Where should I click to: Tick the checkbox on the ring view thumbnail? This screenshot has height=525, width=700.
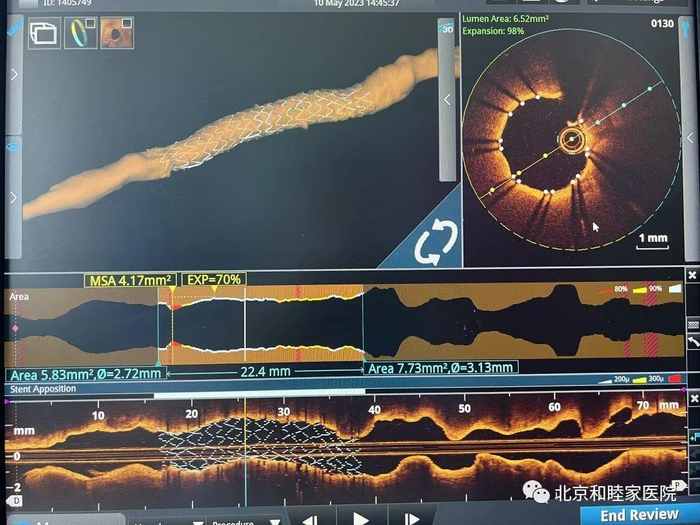(x=90, y=23)
